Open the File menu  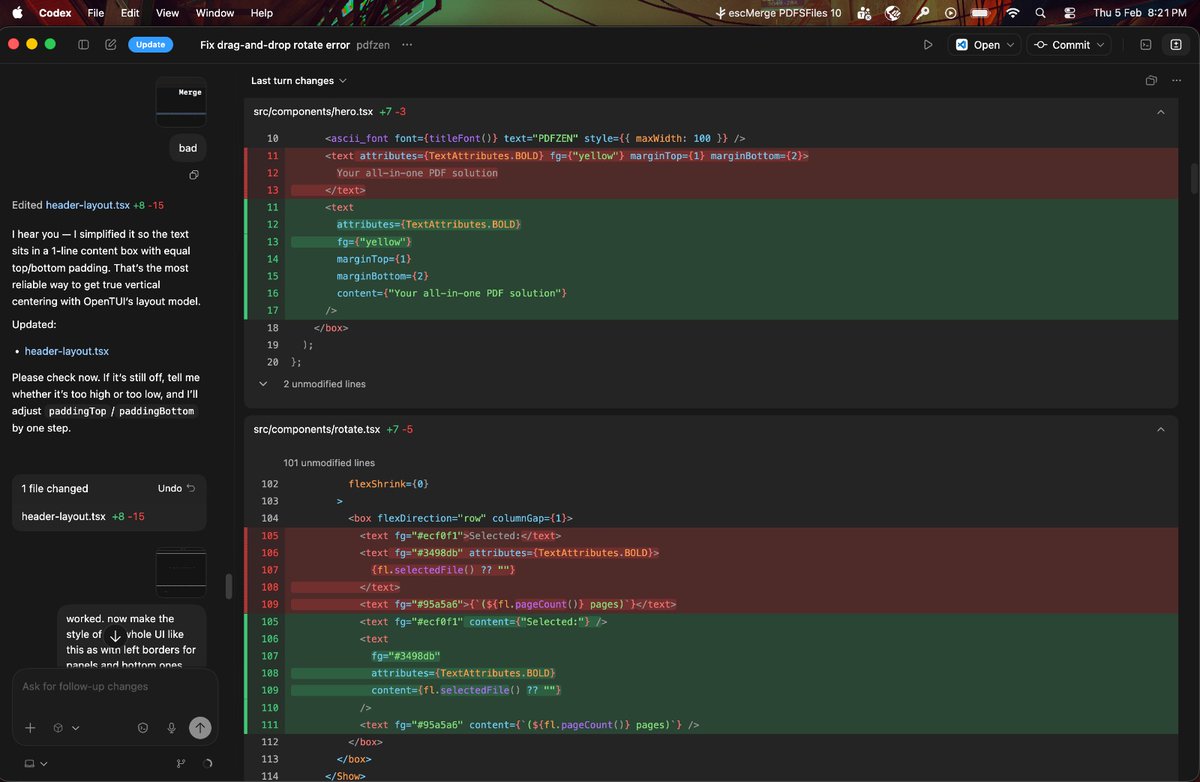coord(96,13)
